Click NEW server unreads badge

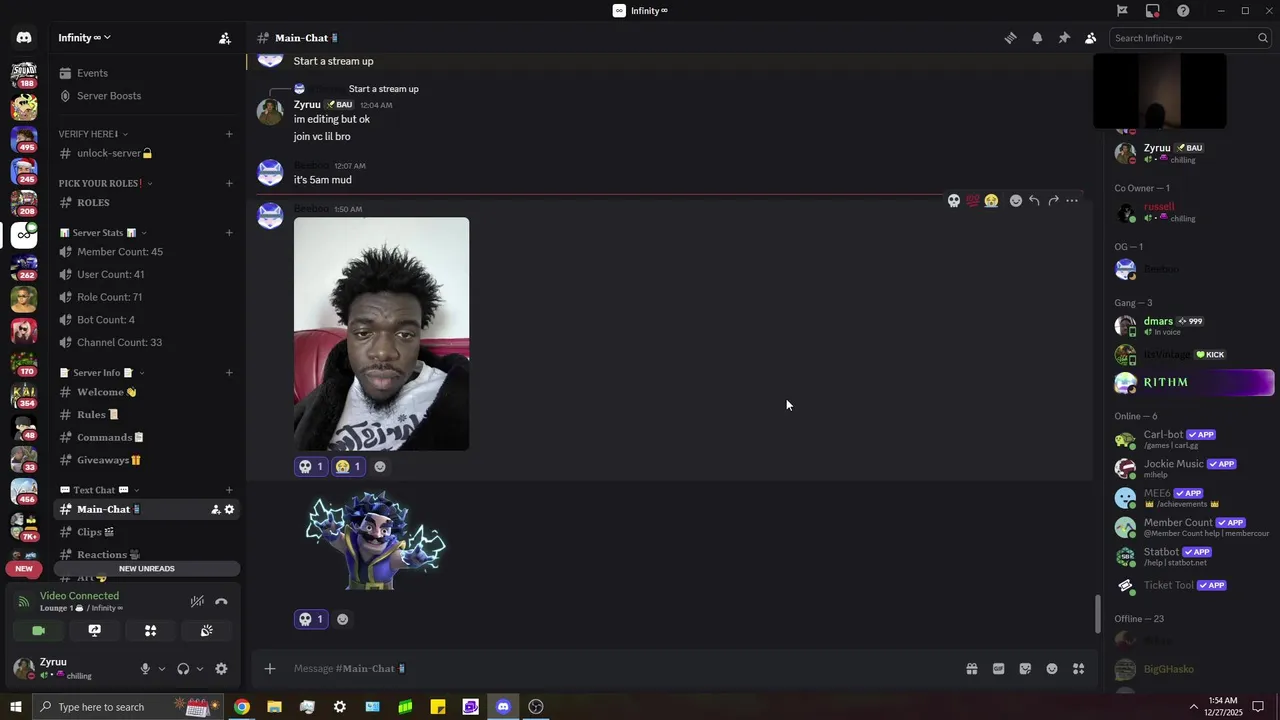click(24, 569)
